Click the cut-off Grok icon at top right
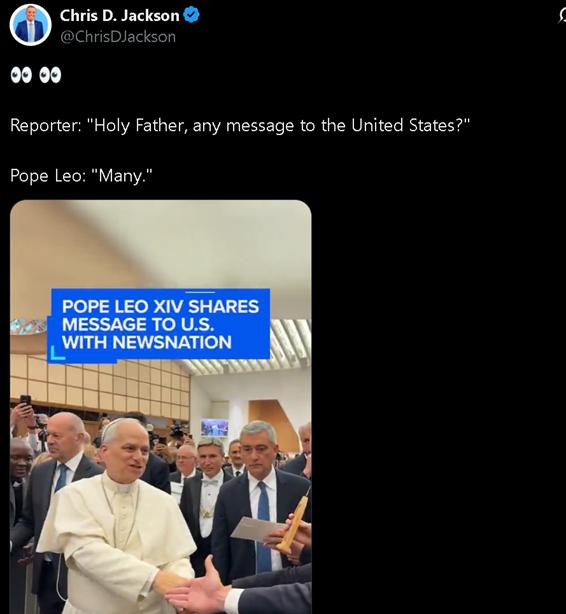 (x=562, y=16)
